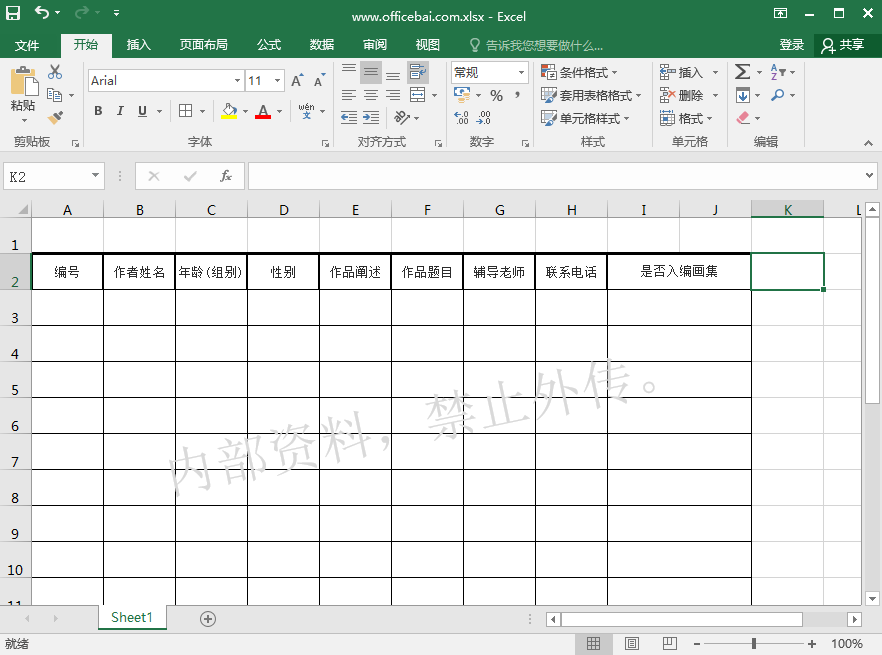Click in the formula bar

pyautogui.click(x=554, y=176)
